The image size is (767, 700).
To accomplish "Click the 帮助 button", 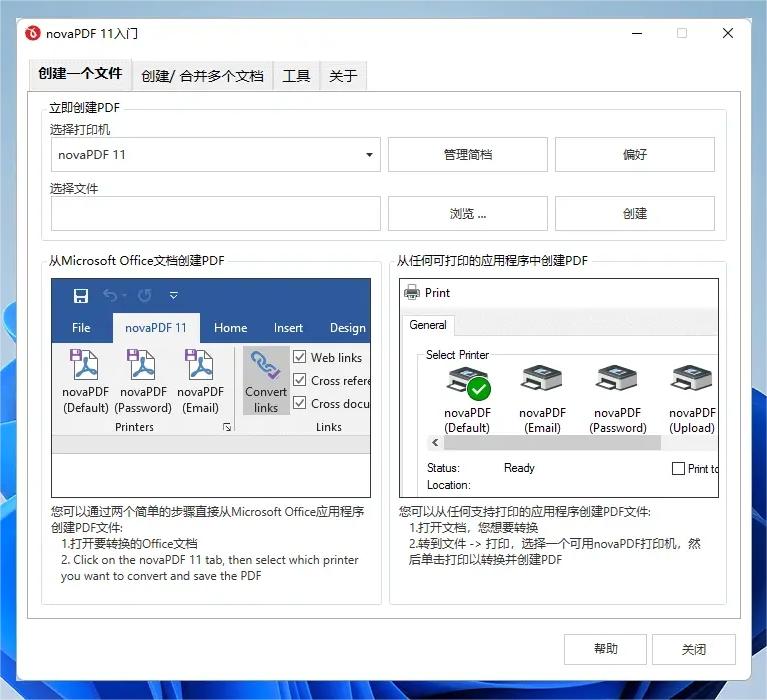I will click(605, 649).
